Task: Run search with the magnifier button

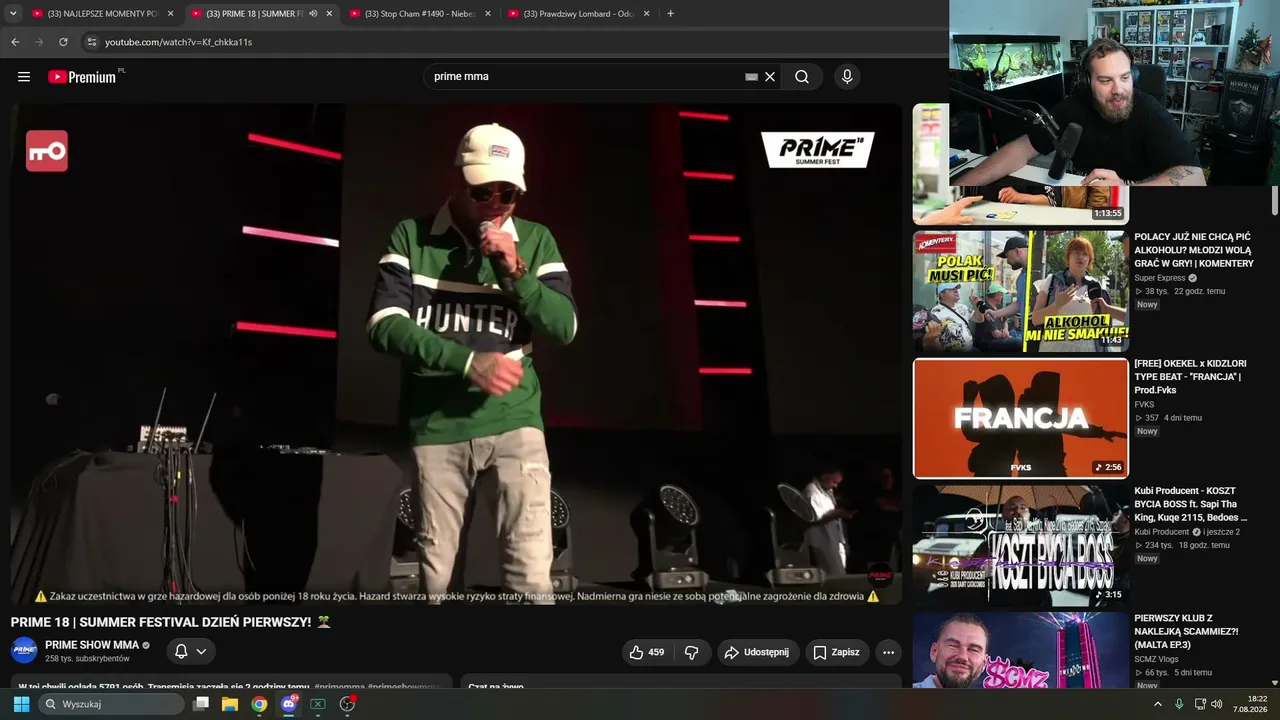Action: 802,77
